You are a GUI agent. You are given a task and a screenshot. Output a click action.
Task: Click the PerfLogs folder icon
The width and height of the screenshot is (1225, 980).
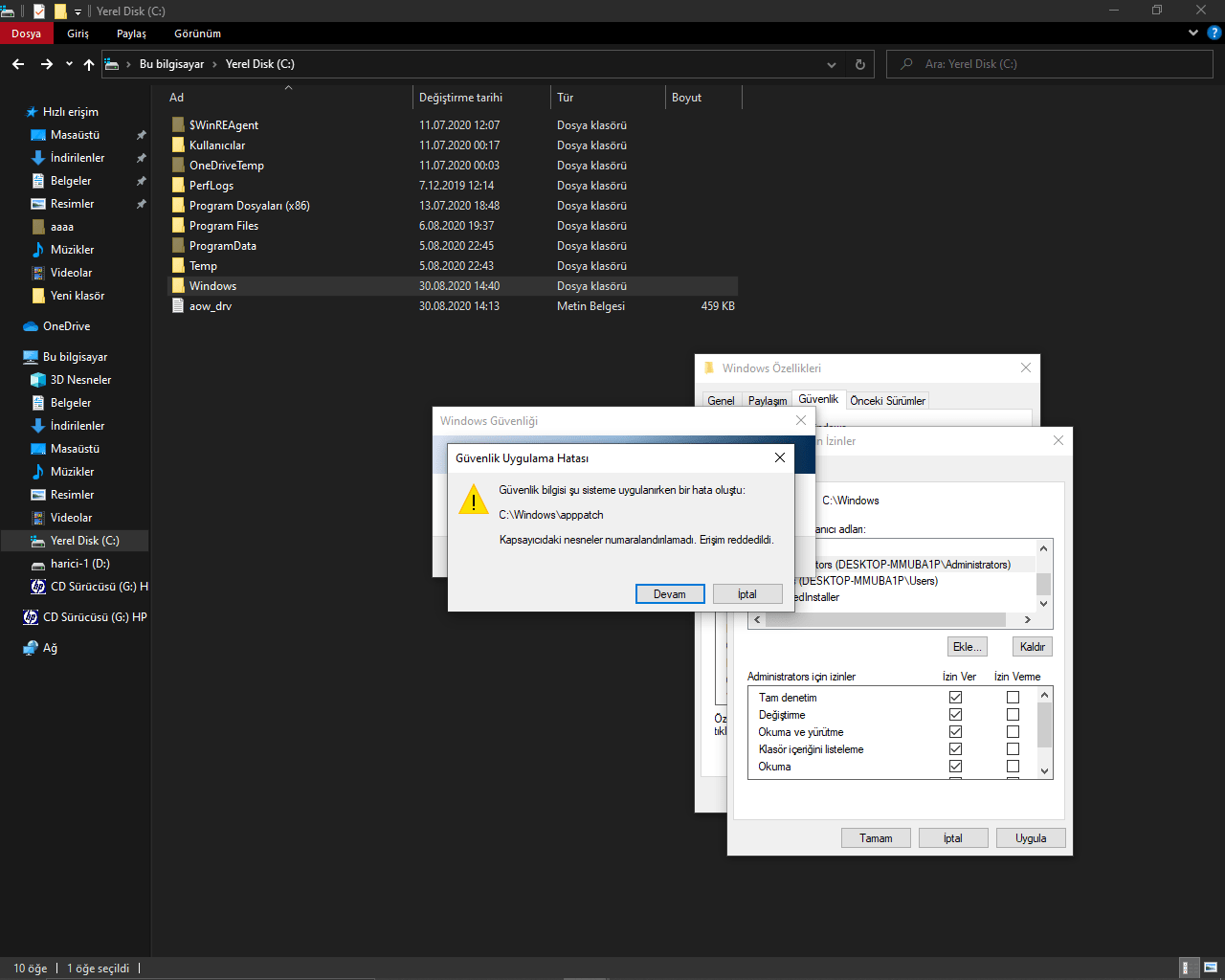[178, 186]
